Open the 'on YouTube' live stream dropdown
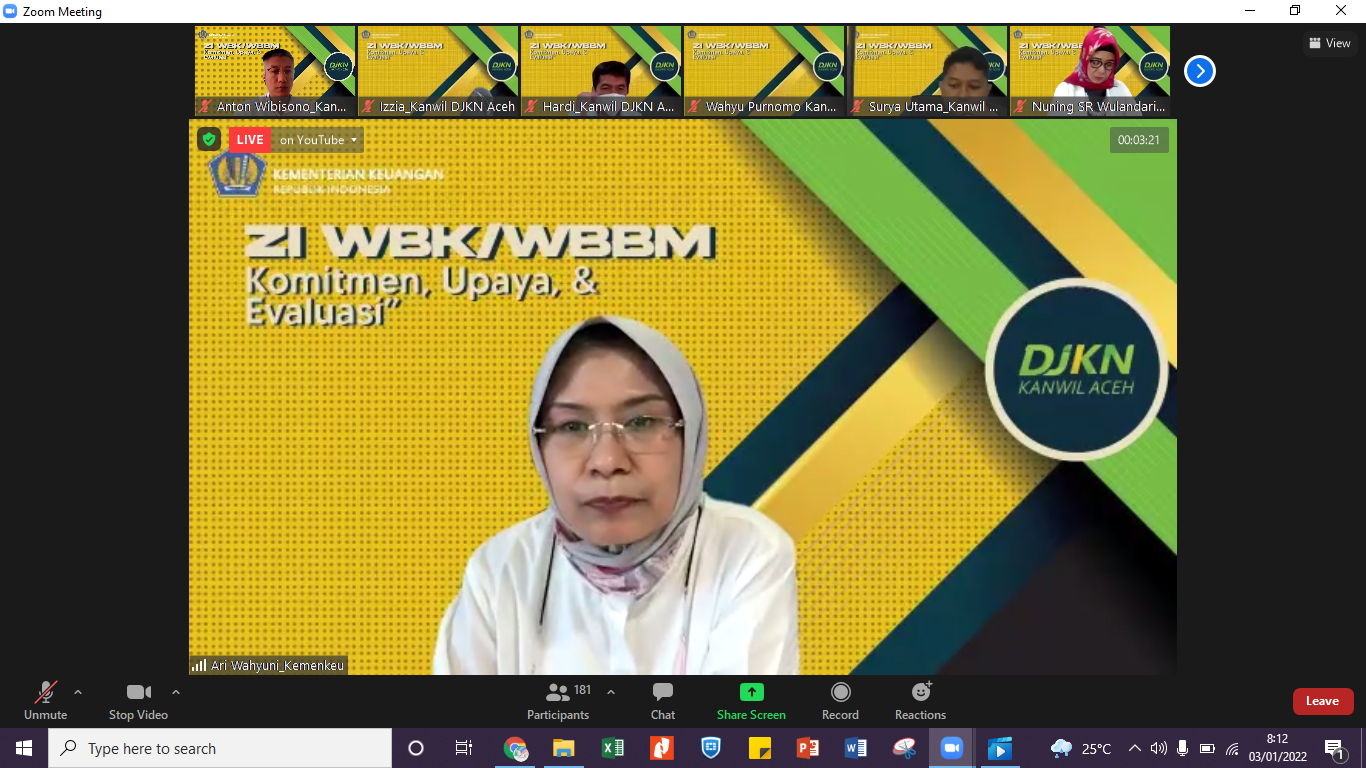 coord(319,140)
